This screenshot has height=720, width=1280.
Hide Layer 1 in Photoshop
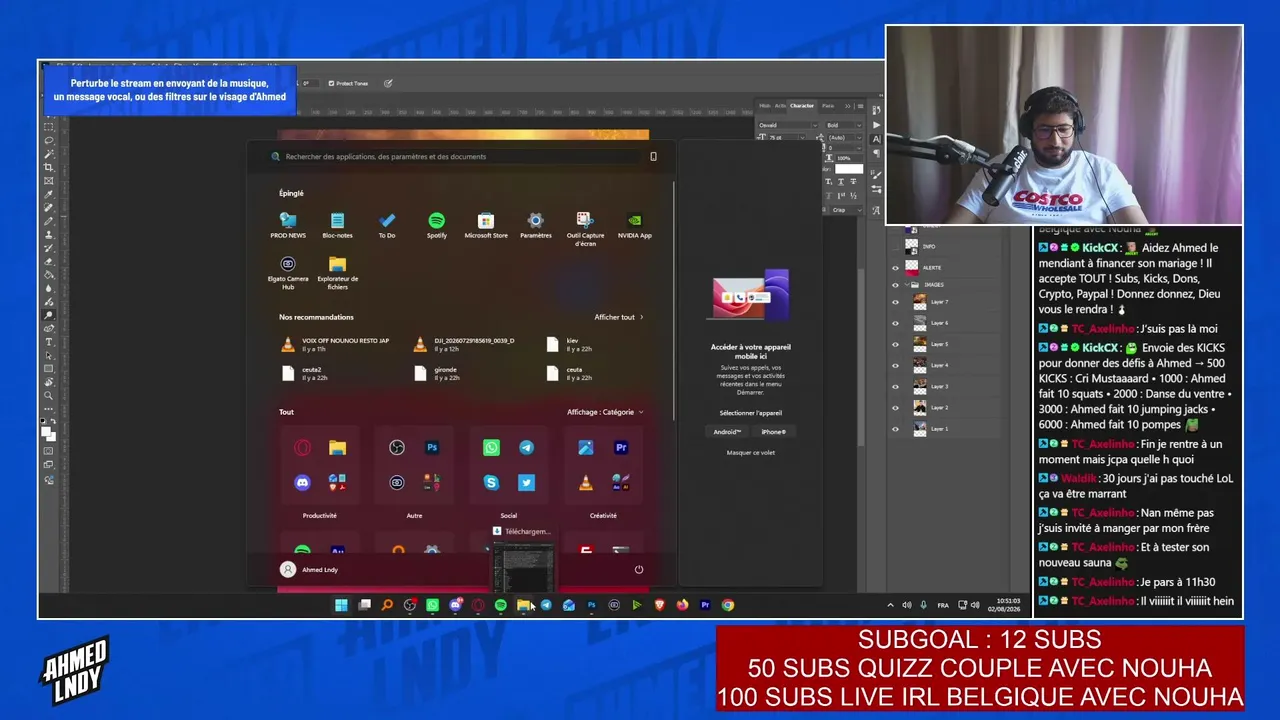(x=895, y=429)
